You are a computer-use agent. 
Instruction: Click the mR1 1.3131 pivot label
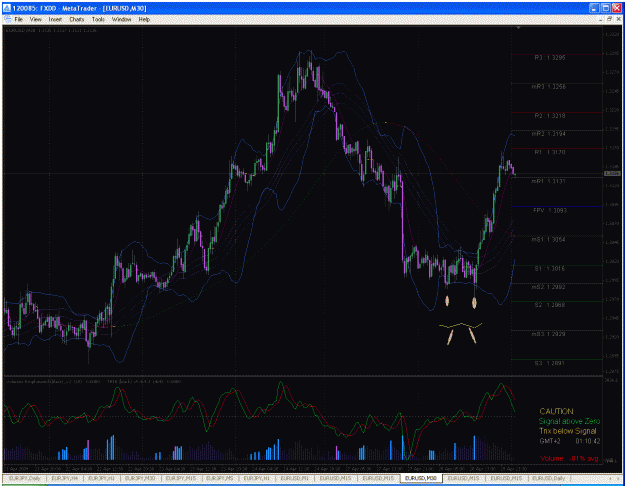click(x=548, y=181)
